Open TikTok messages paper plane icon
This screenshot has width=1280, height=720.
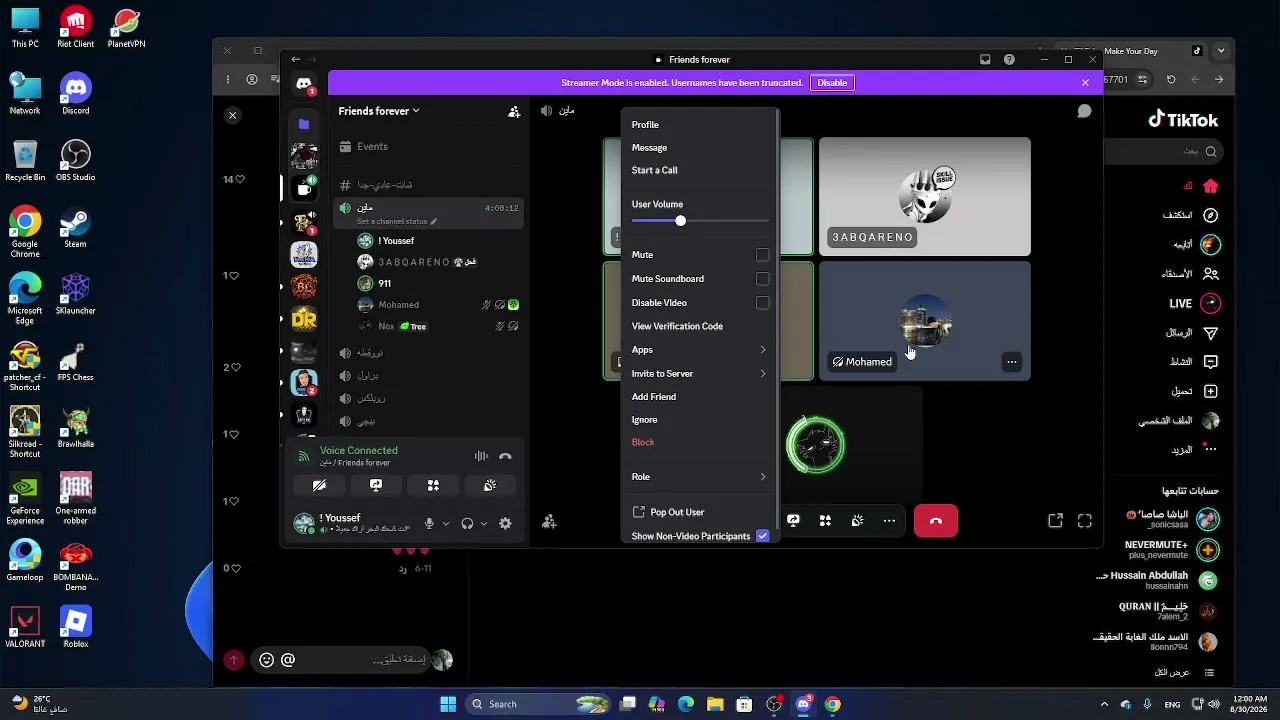(1211, 332)
